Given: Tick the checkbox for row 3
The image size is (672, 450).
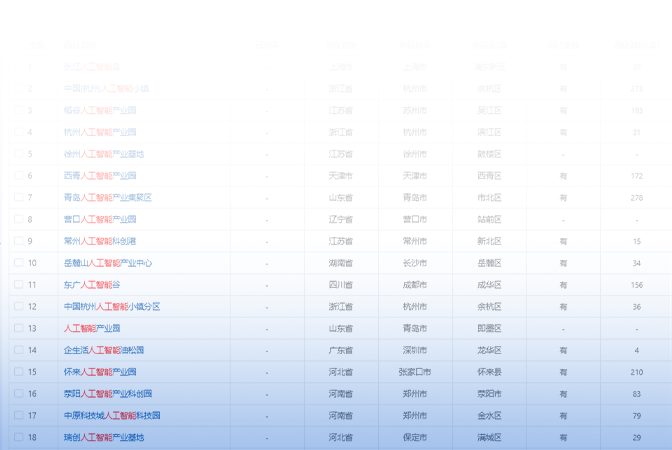Looking at the screenshot, I should (x=18, y=110).
